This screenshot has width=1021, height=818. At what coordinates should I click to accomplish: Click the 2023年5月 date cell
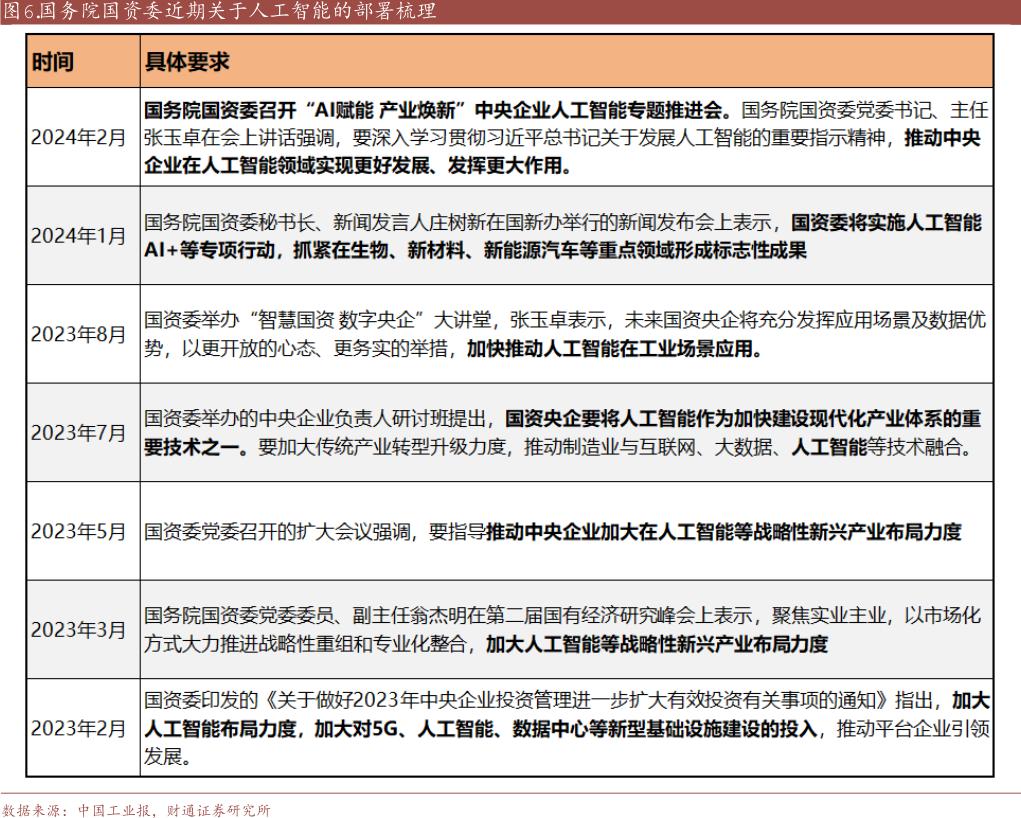click(x=78, y=532)
